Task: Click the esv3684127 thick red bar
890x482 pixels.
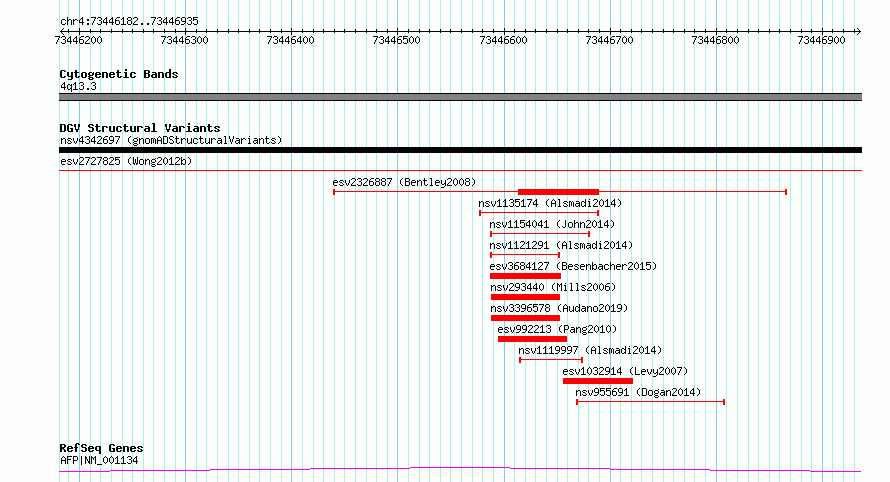Action: pyautogui.click(x=525, y=276)
